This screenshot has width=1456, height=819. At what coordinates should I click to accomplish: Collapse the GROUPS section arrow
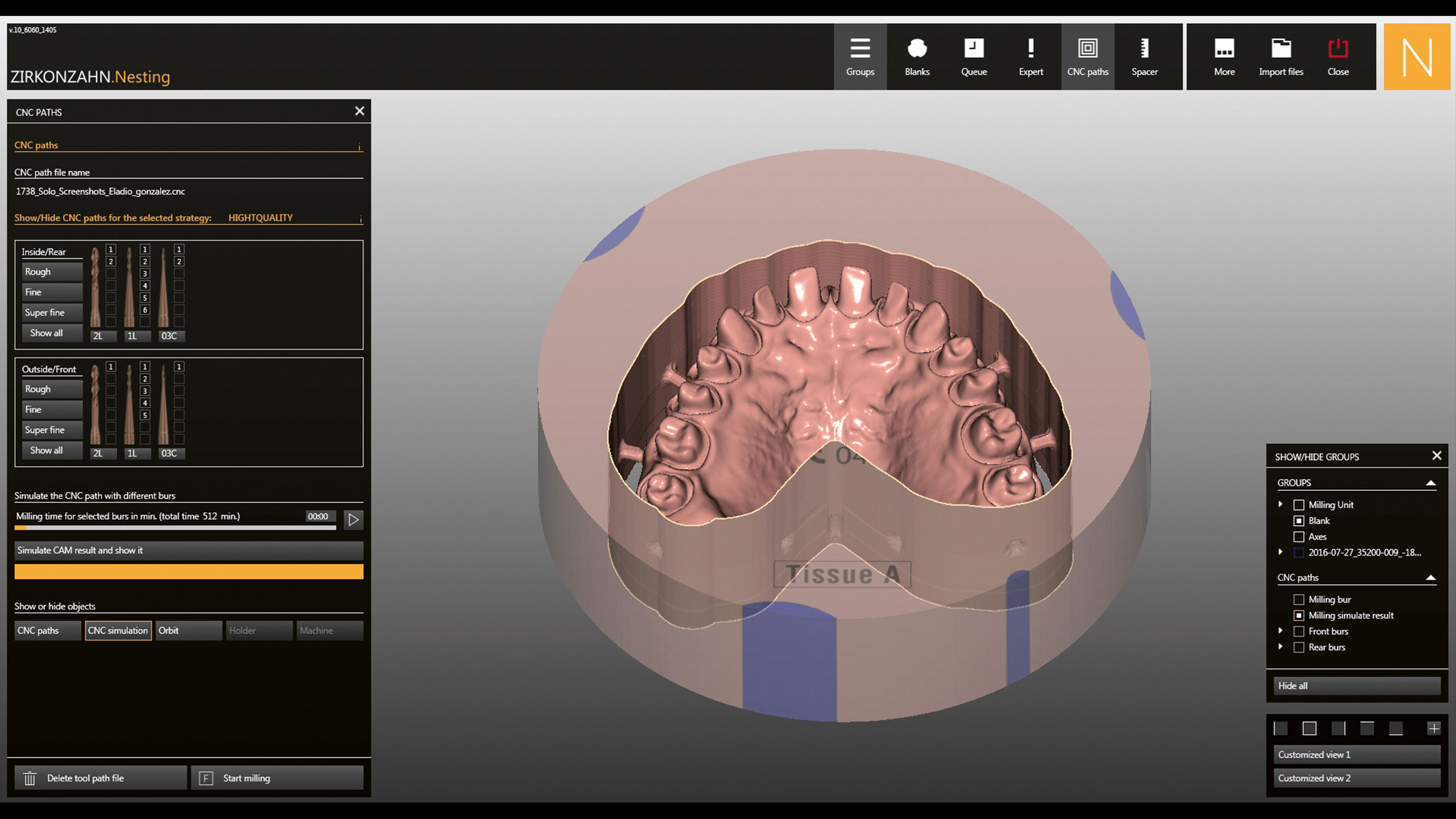click(1431, 483)
